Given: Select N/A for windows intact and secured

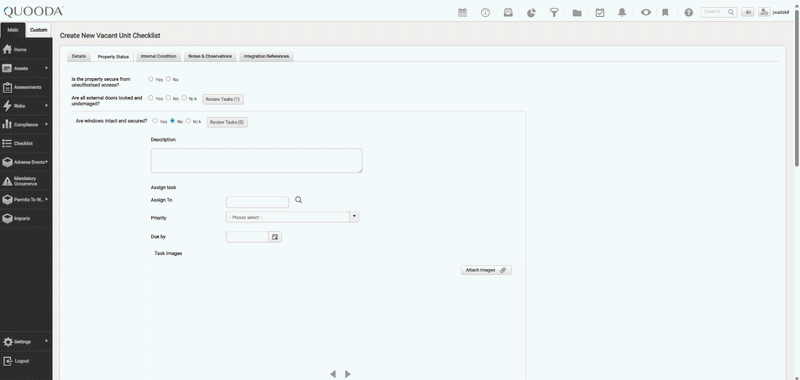Looking at the screenshot, I should point(188,121).
